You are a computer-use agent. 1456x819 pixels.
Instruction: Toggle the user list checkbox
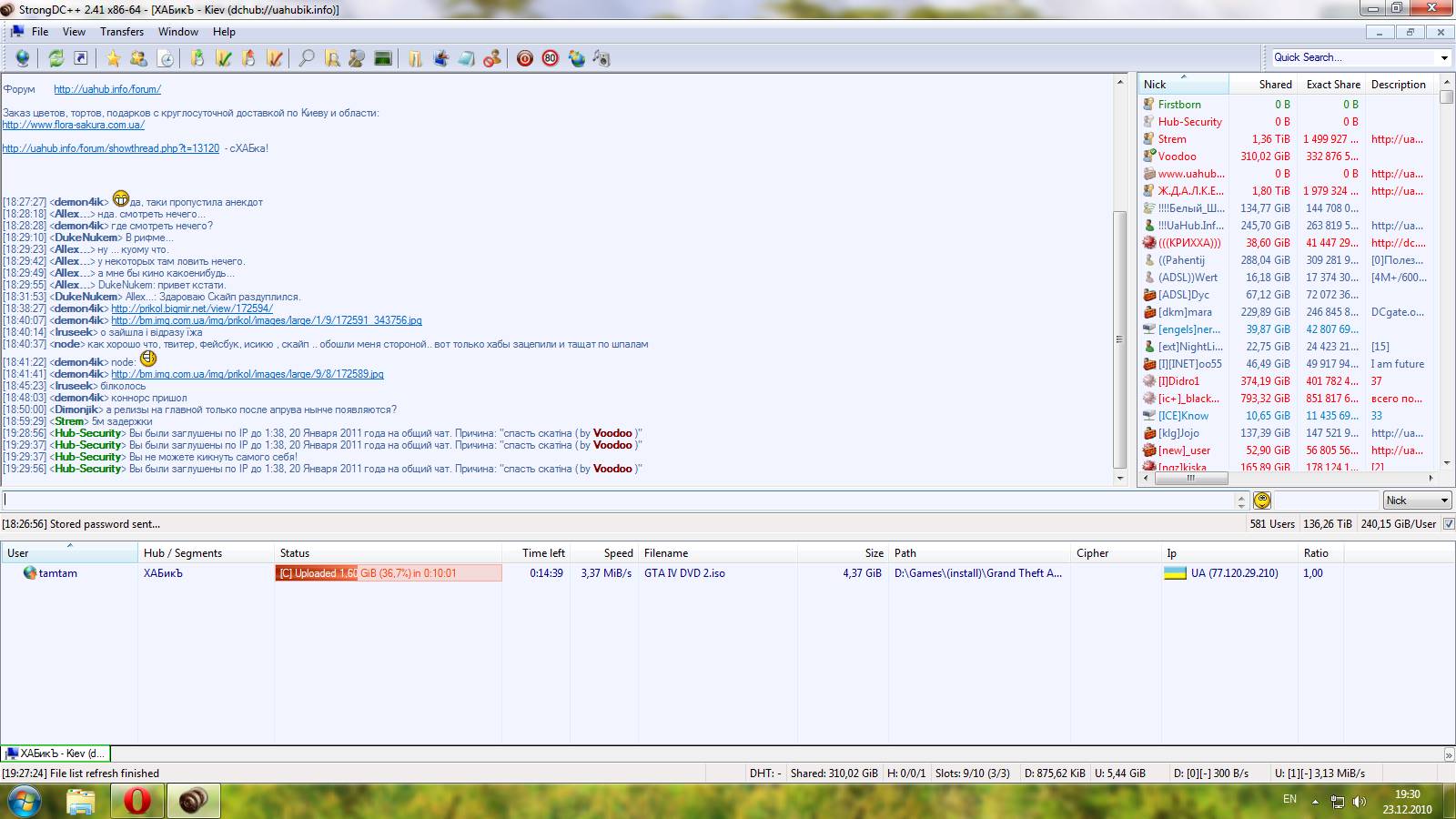(x=1449, y=524)
